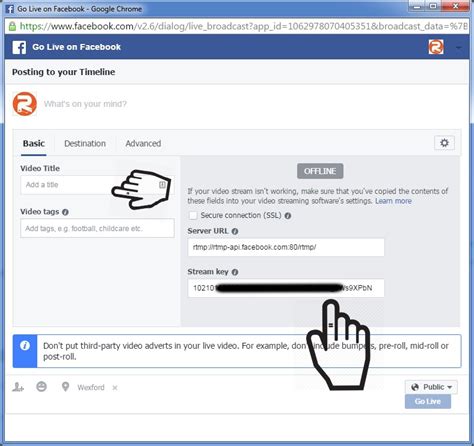Click the icon inside the Video Title field
This screenshot has height=446, width=474.
pyautogui.click(x=162, y=185)
